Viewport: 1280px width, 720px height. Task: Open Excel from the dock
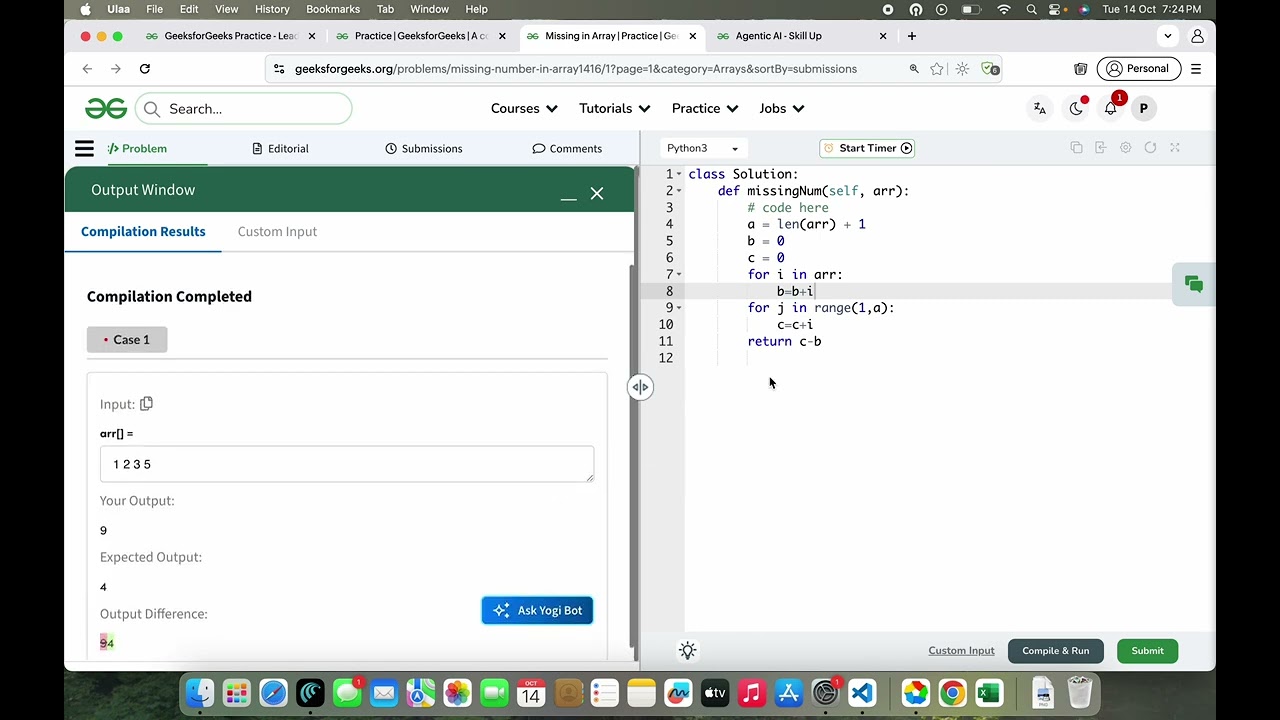coord(989,693)
